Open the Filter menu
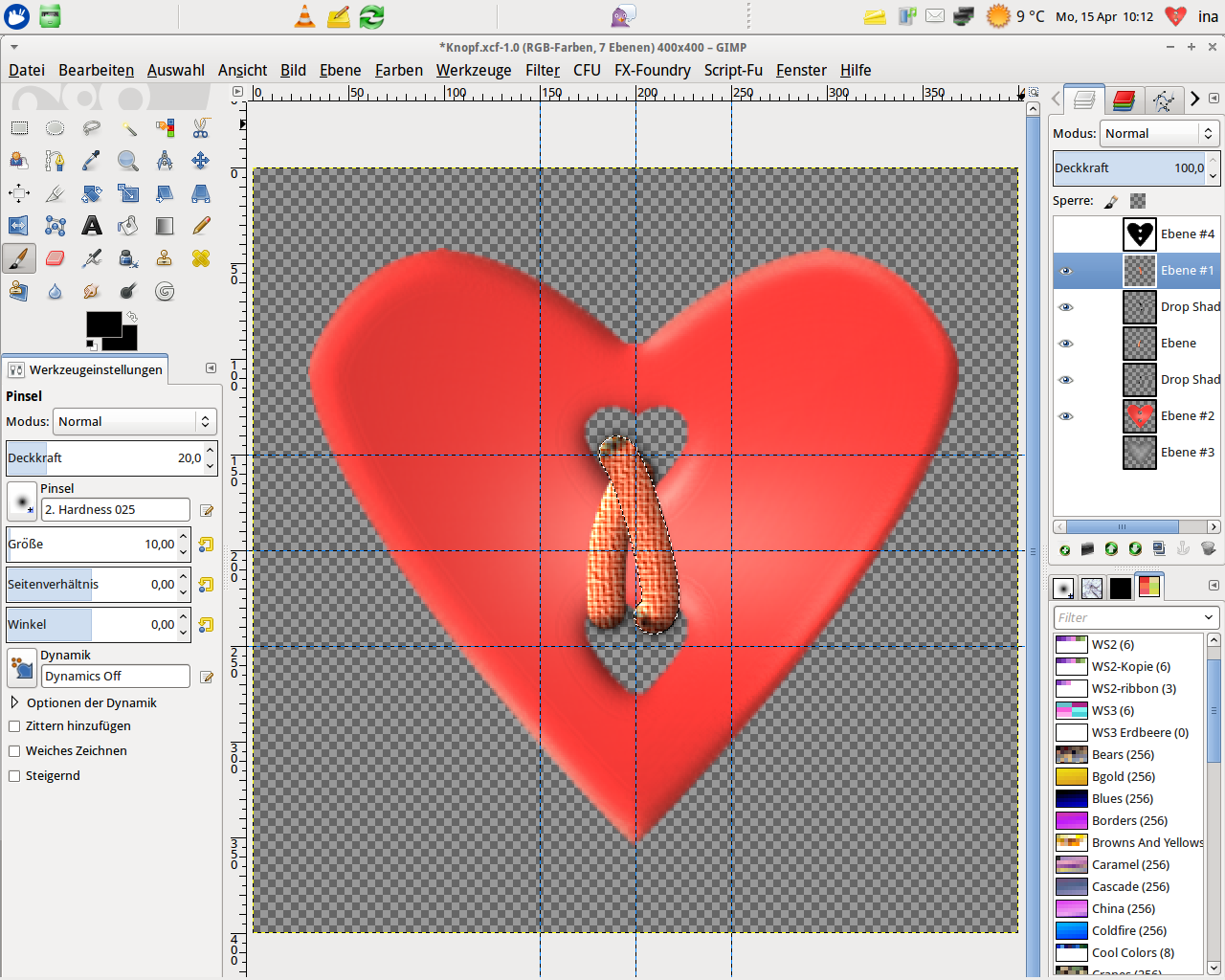1225x980 pixels. (x=542, y=71)
